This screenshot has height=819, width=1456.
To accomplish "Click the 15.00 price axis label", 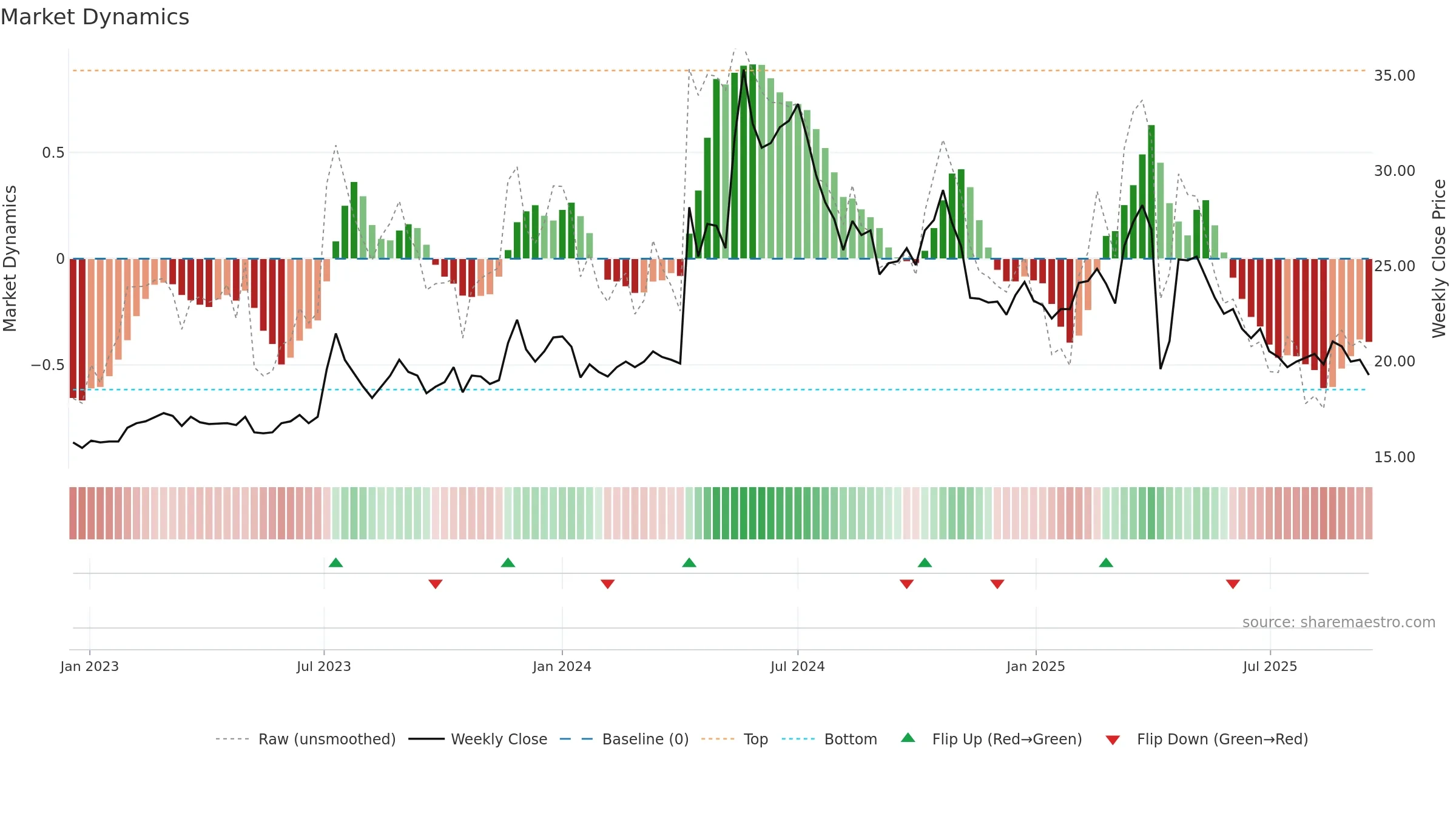I will pos(1395,457).
